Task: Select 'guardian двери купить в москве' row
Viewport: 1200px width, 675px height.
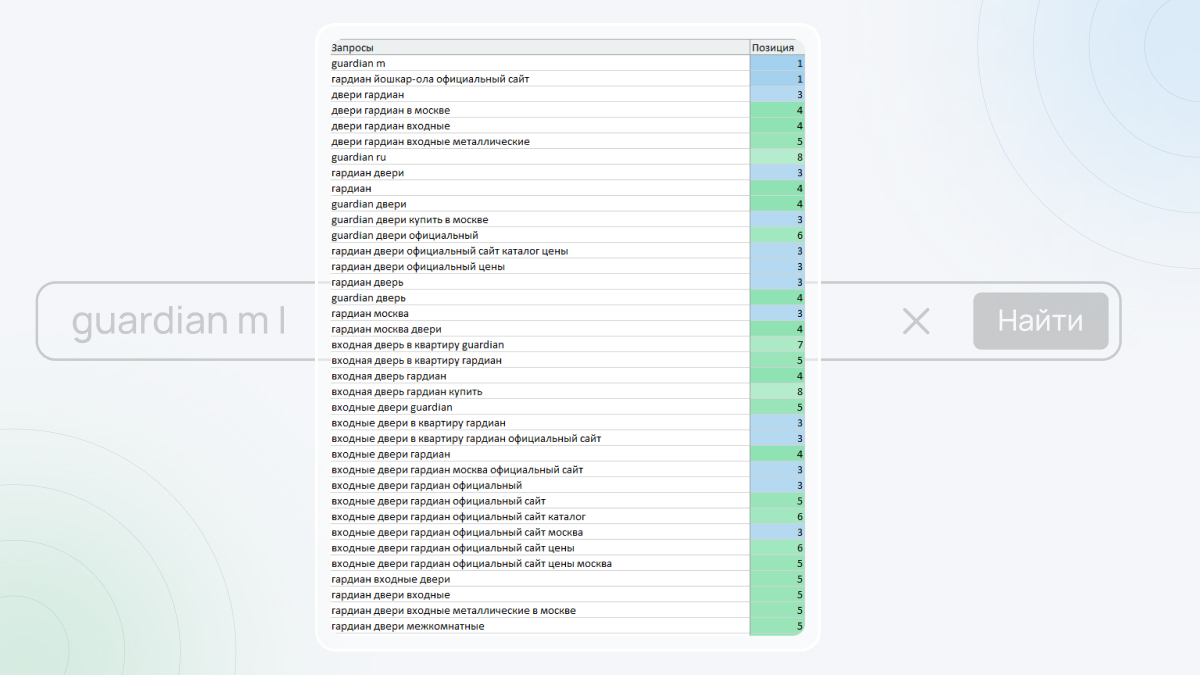Action: pyautogui.click(x=567, y=219)
